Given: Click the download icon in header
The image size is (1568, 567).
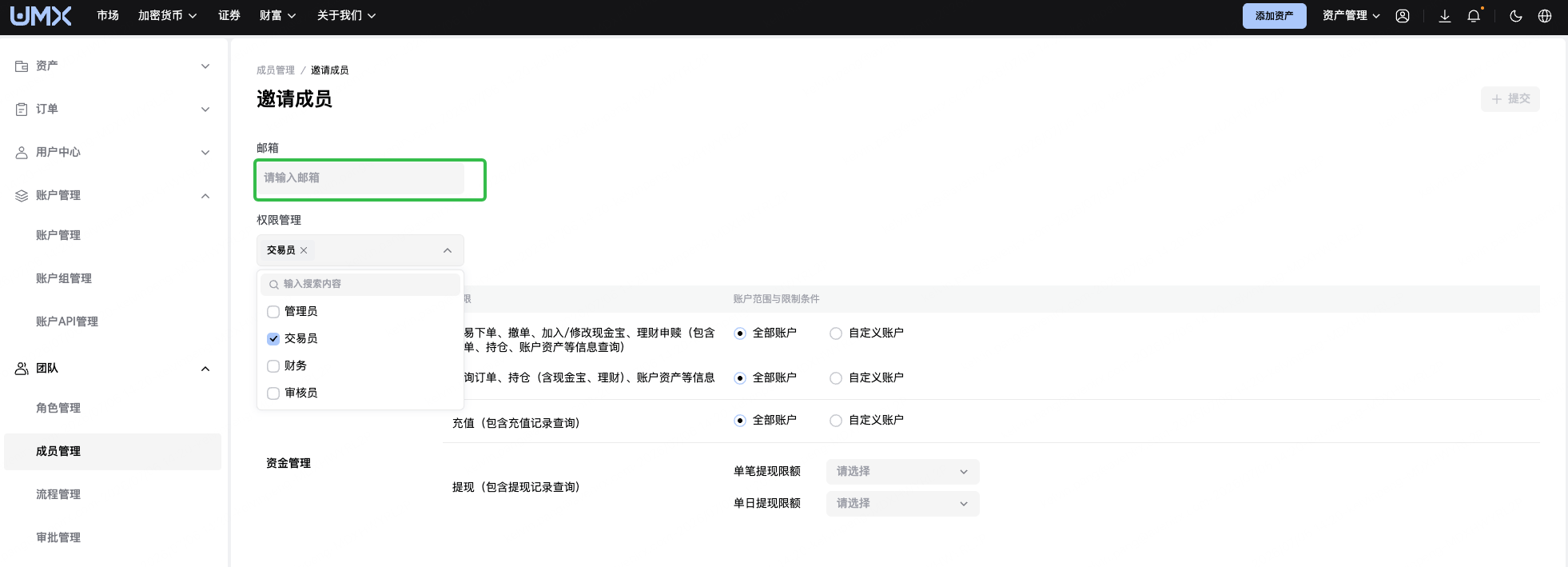Looking at the screenshot, I should (1445, 16).
